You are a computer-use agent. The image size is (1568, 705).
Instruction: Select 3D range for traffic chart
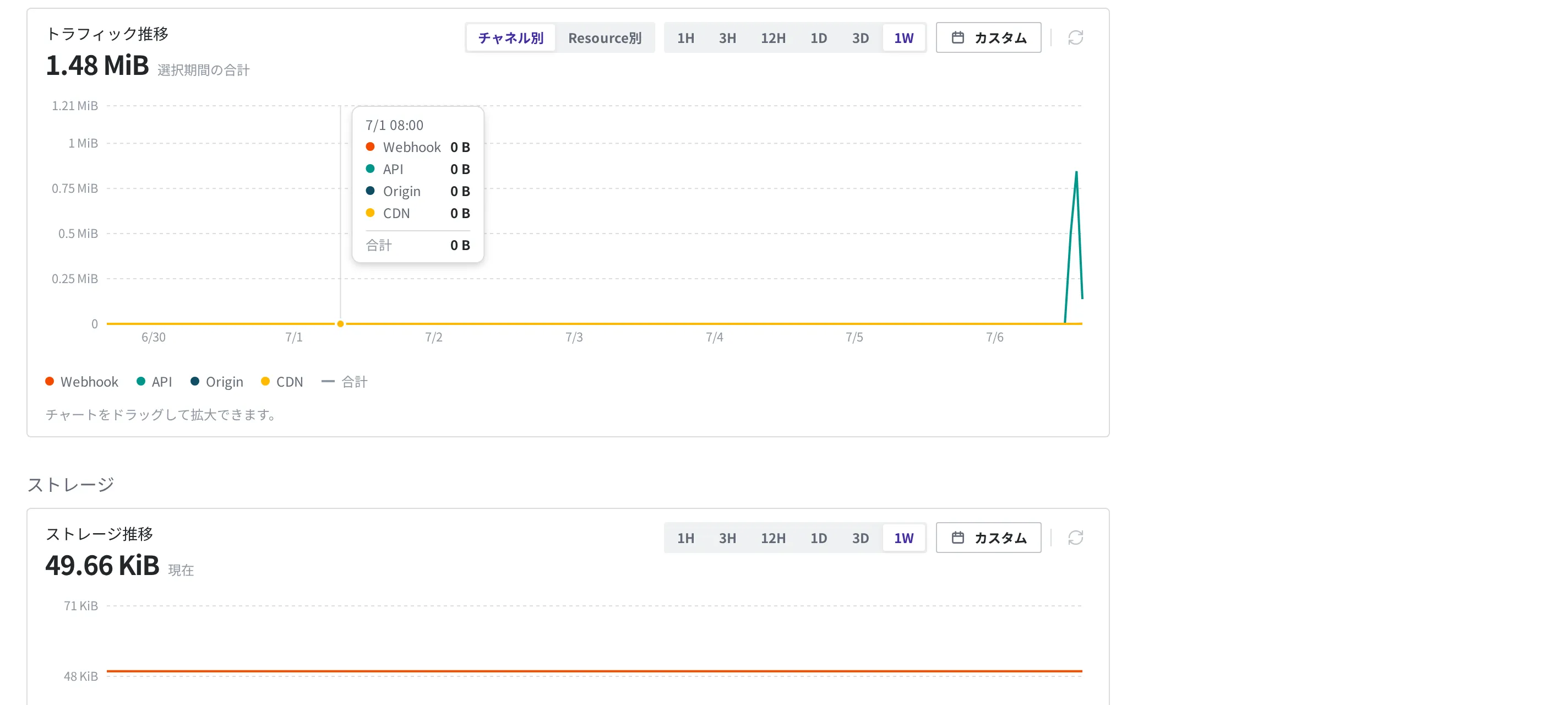tap(860, 38)
